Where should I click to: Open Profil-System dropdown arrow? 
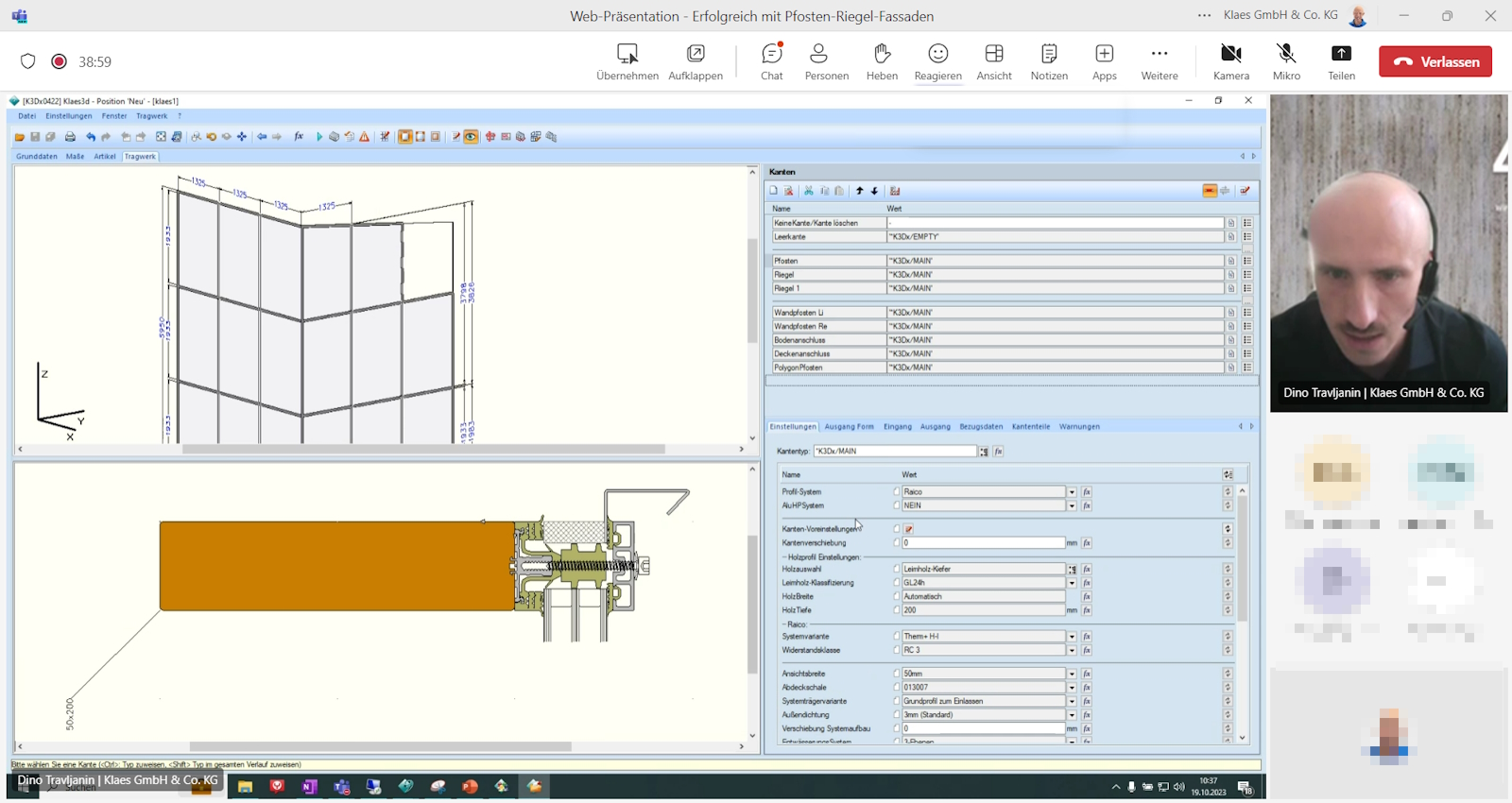click(x=1072, y=492)
